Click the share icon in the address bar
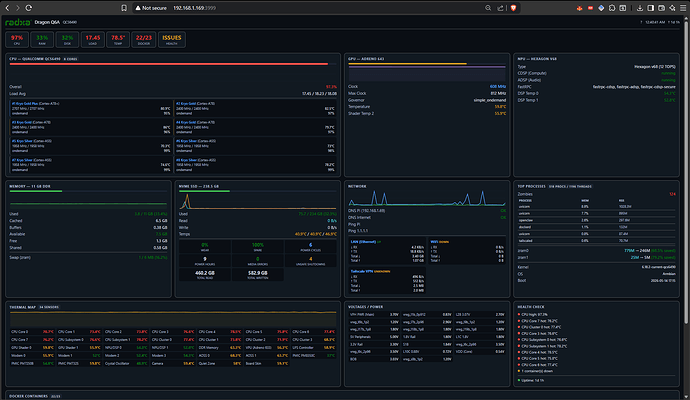Image resolution: width=690 pixels, height=400 pixels. pyautogui.click(x=500, y=8)
